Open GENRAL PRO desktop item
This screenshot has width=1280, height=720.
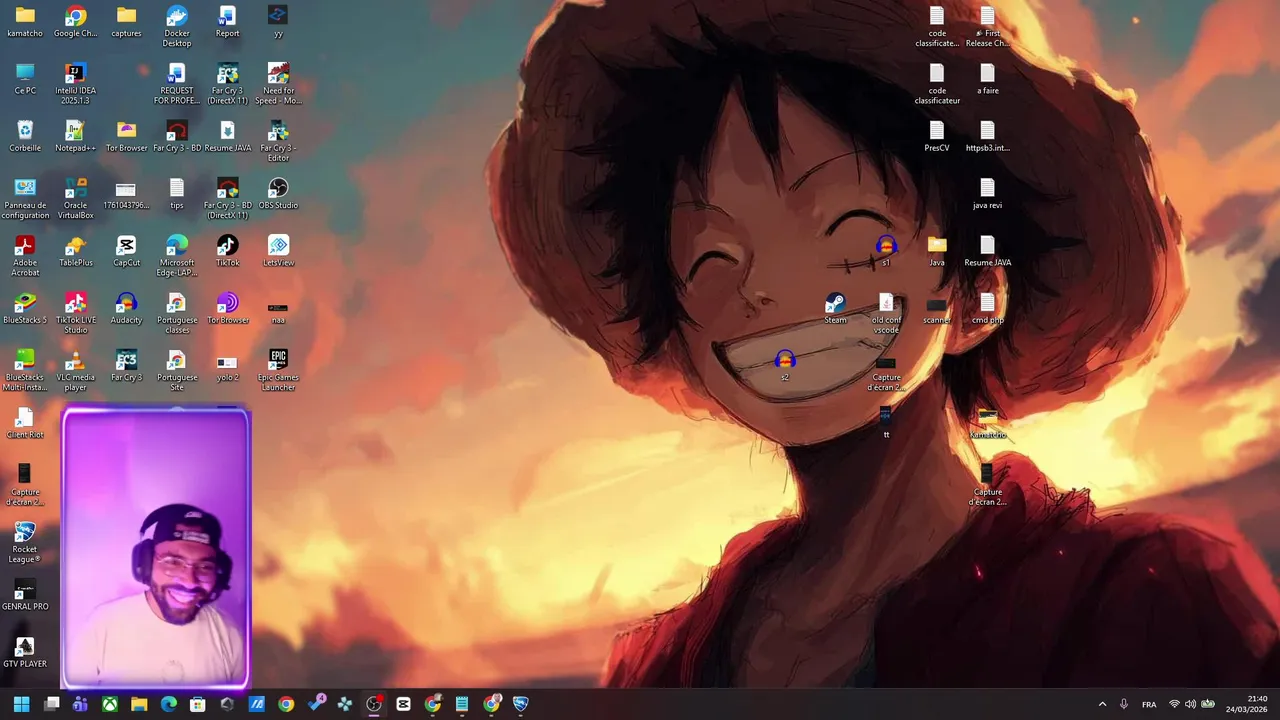coord(25,595)
